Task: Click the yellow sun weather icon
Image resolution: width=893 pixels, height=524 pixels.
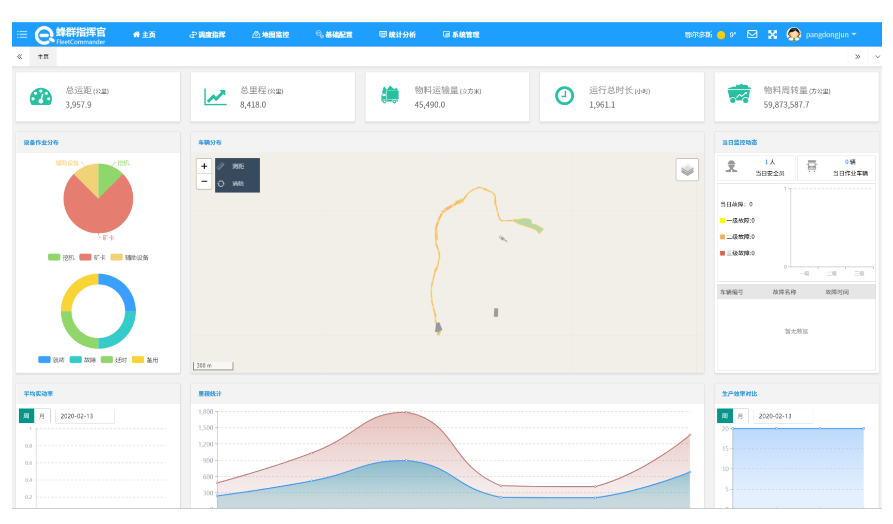Action: click(x=721, y=35)
